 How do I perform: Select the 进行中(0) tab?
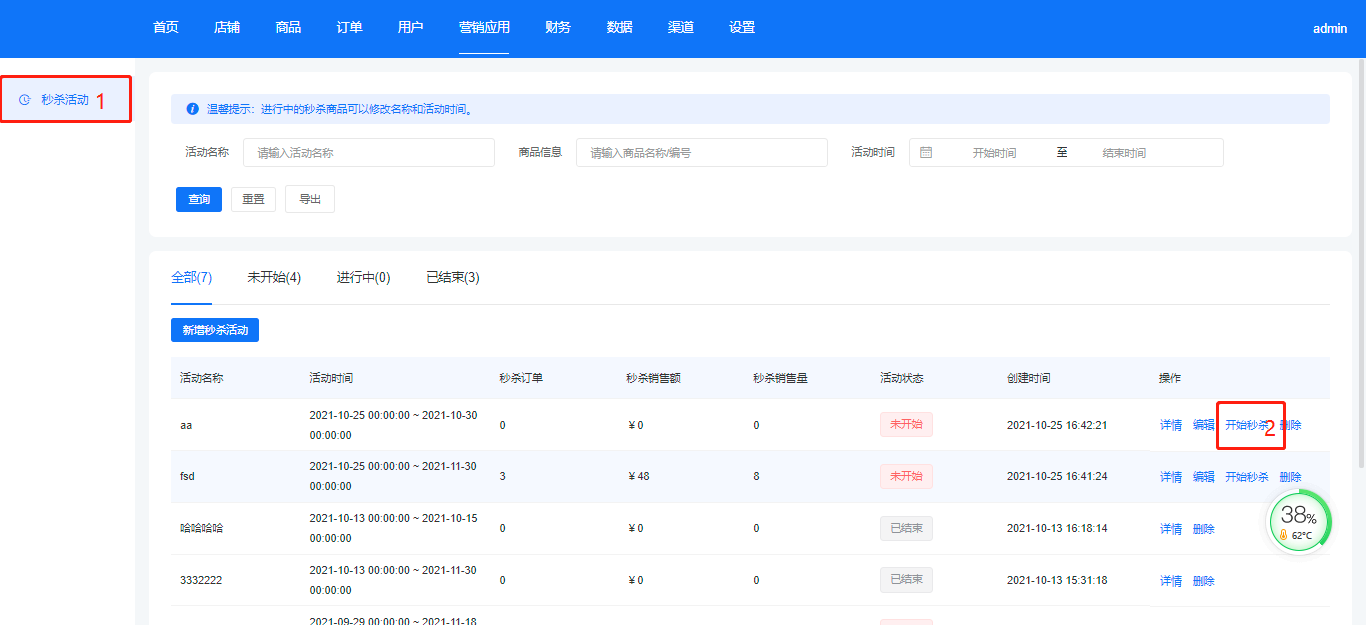tap(363, 277)
